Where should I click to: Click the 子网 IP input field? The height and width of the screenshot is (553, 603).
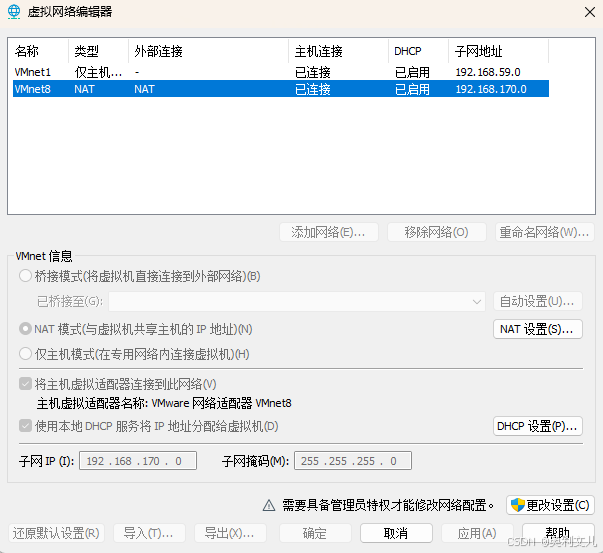pyautogui.click(x=138, y=461)
